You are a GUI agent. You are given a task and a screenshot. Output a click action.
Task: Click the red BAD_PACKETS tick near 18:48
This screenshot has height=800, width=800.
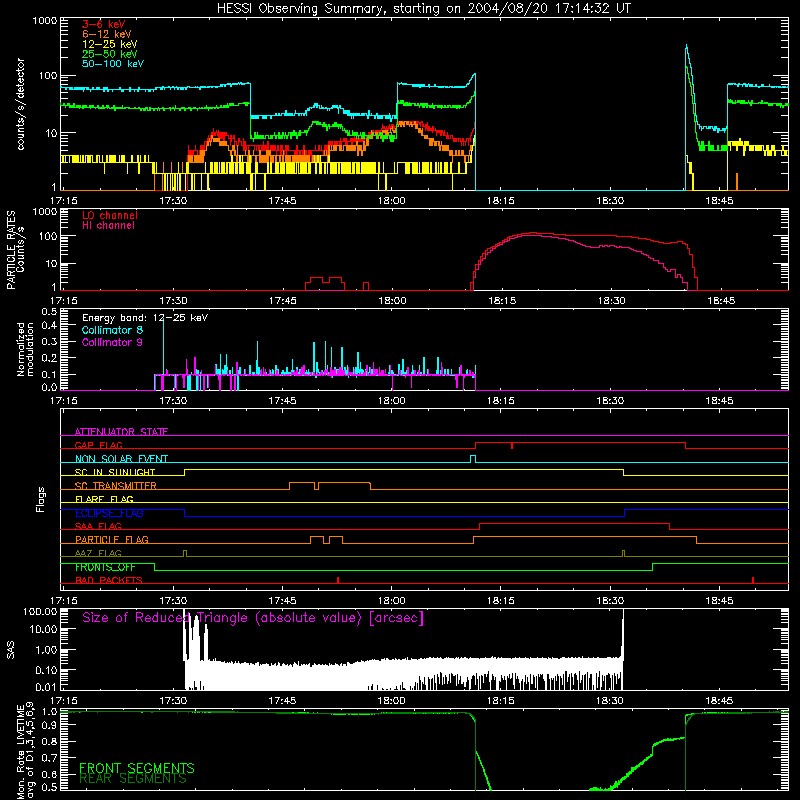(753, 580)
